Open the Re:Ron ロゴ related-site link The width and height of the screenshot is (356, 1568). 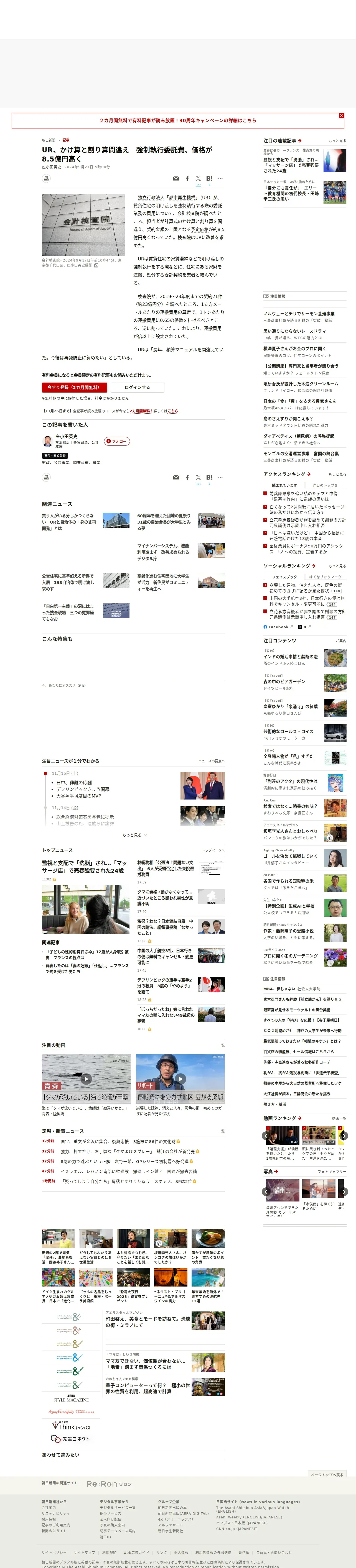[x=109, y=1484]
